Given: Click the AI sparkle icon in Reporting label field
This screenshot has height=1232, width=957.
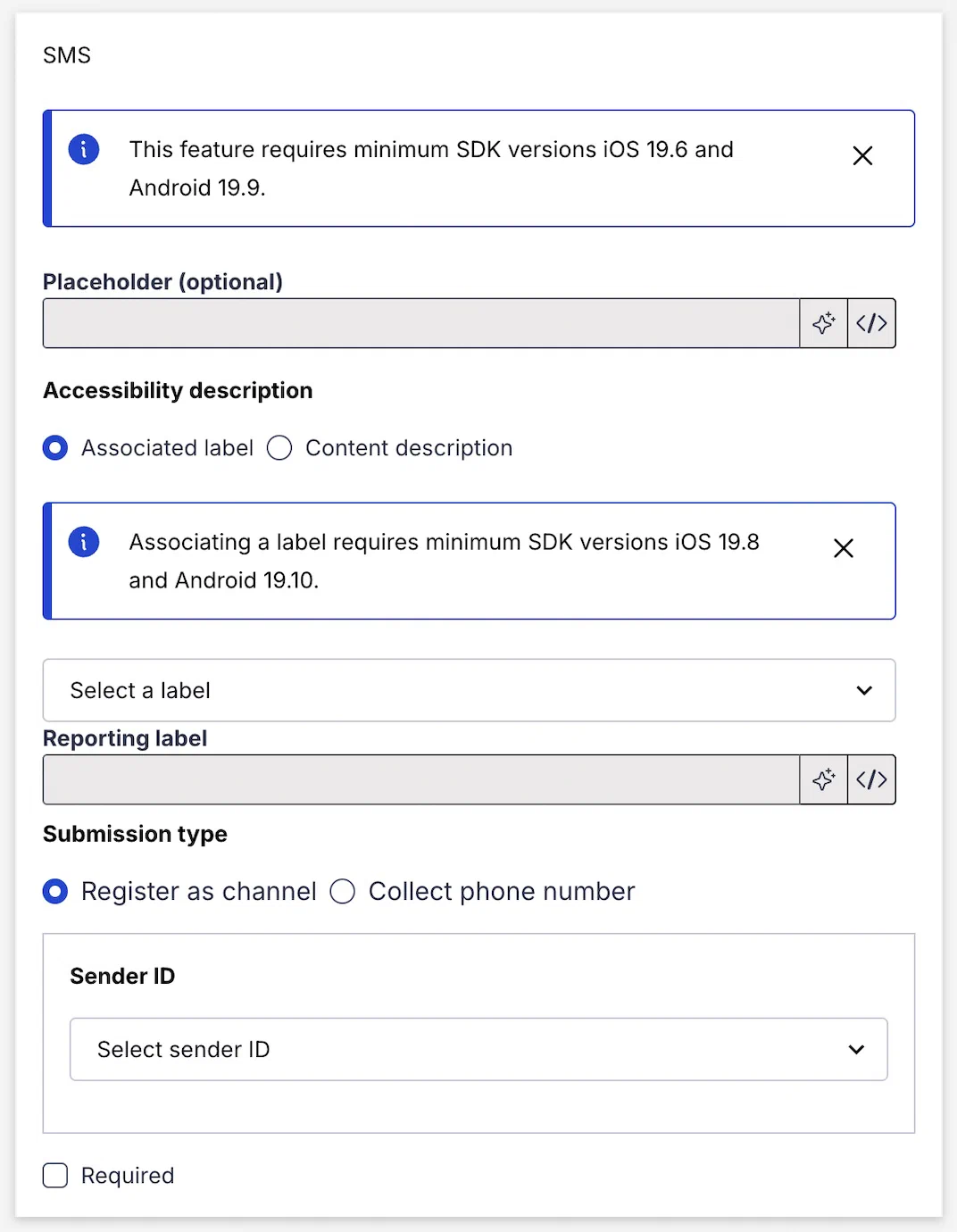Looking at the screenshot, I should tap(823, 779).
